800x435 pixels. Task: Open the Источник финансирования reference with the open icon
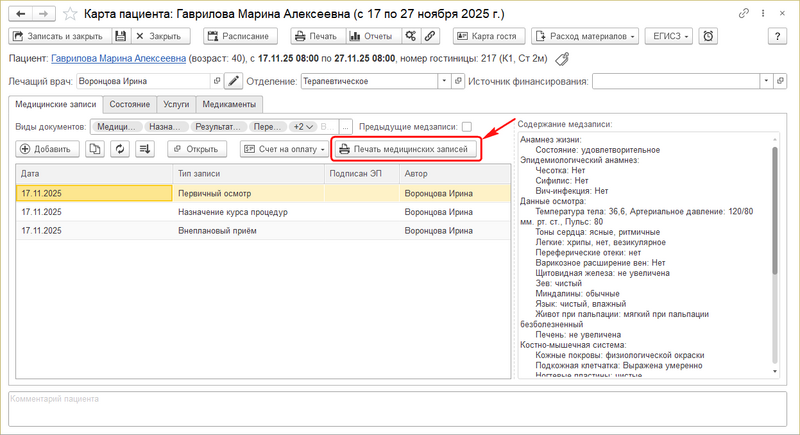[x=780, y=81]
